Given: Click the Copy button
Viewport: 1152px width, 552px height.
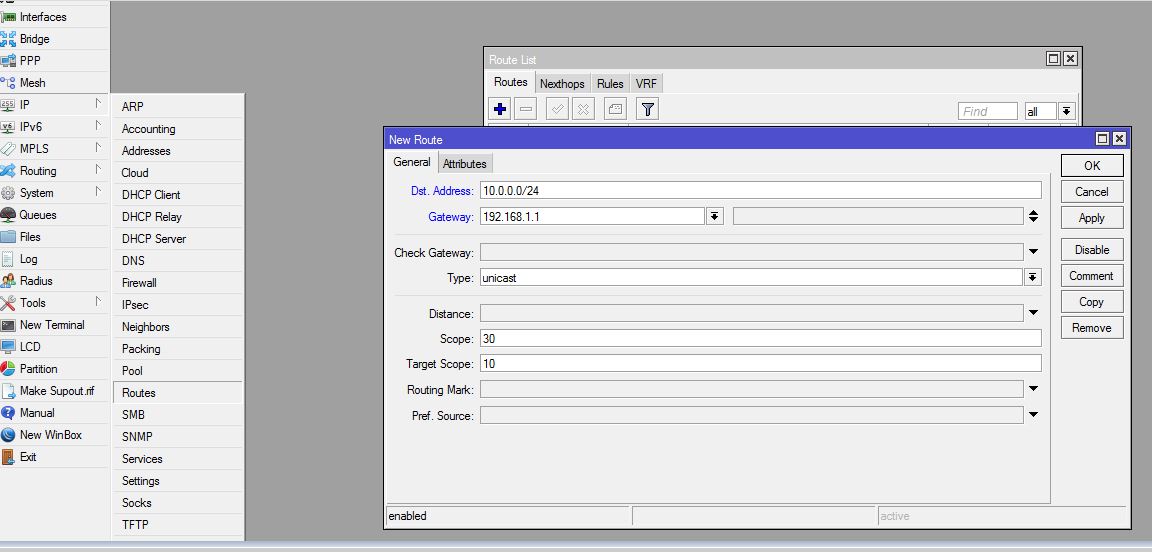Looking at the screenshot, I should coord(1092,302).
